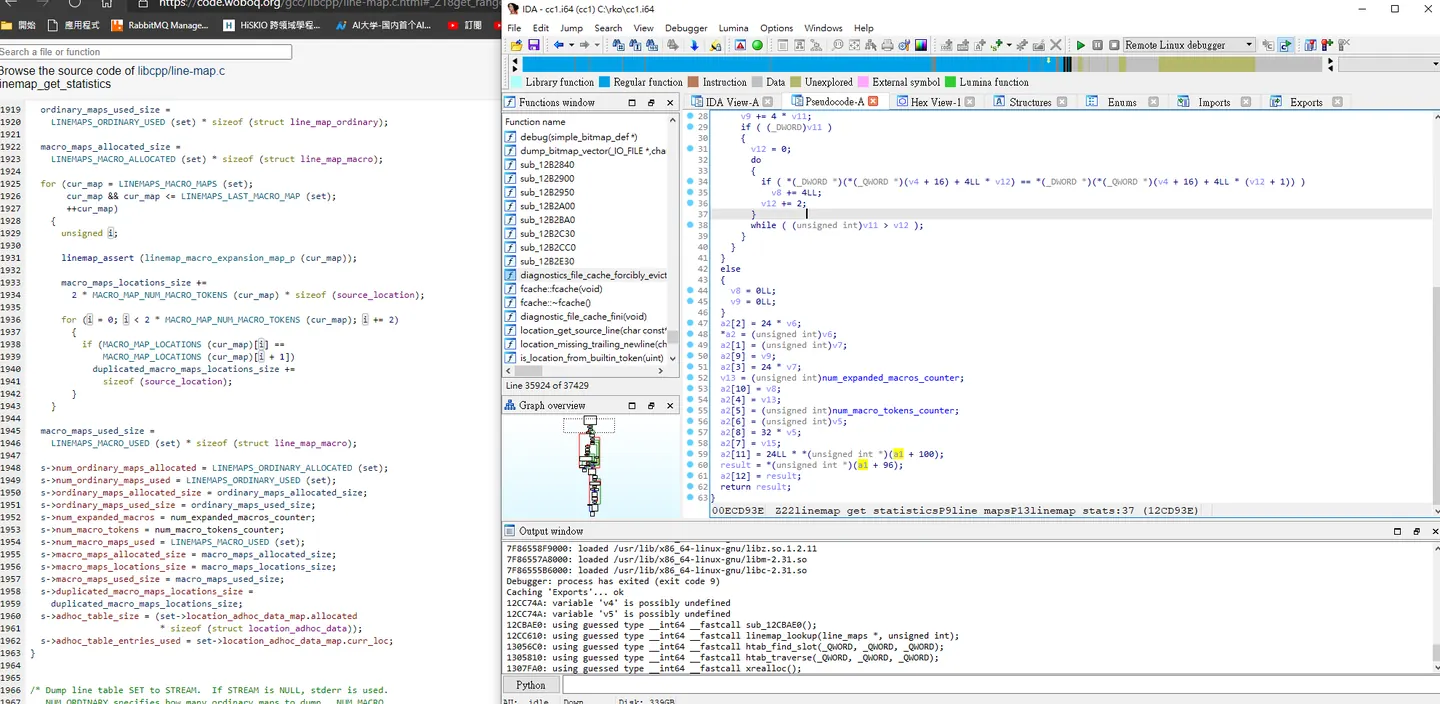The width and height of the screenshot is (1440, 704).
Task: Click the Terminate process stop icon
Action: (x=1114, y=45)
